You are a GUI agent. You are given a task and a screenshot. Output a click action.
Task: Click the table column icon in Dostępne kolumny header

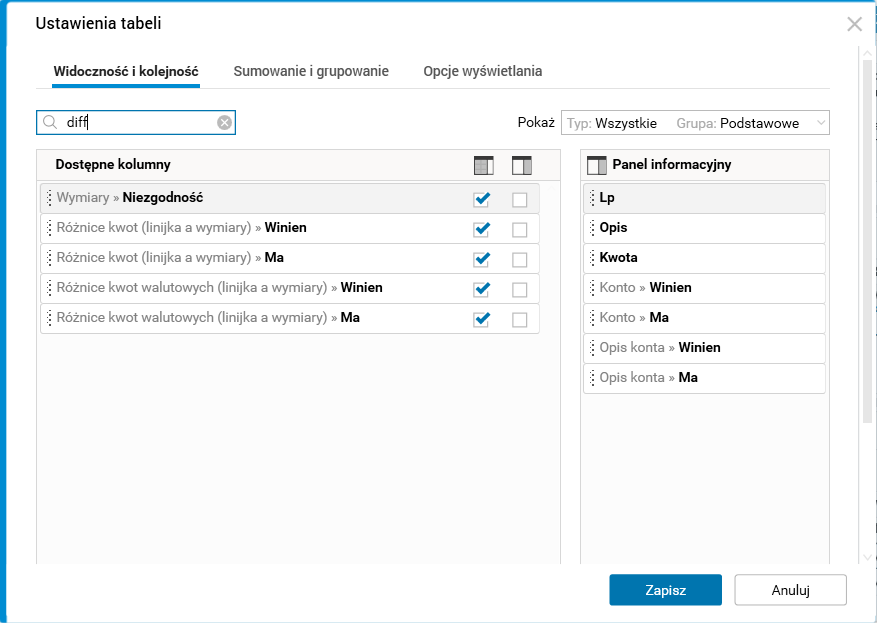483,165
